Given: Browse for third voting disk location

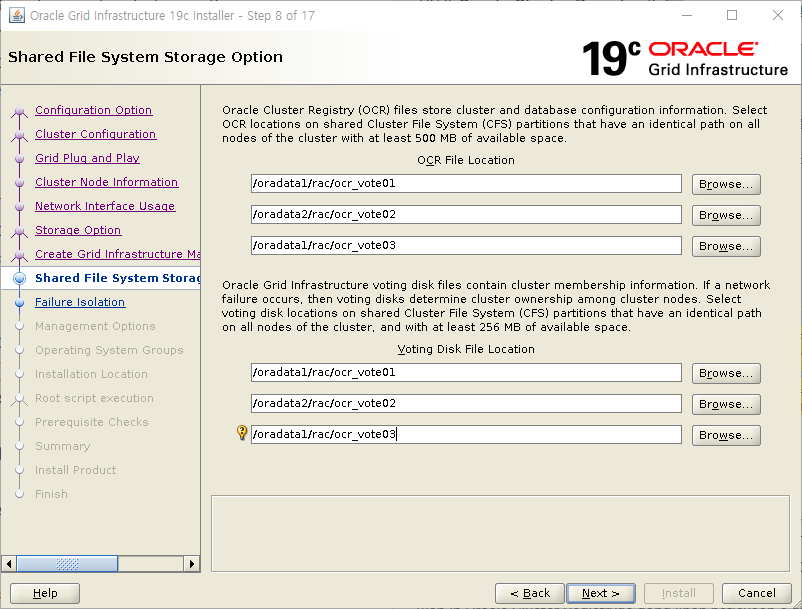Looking at the screenshot, I should (x=726, y=435).
